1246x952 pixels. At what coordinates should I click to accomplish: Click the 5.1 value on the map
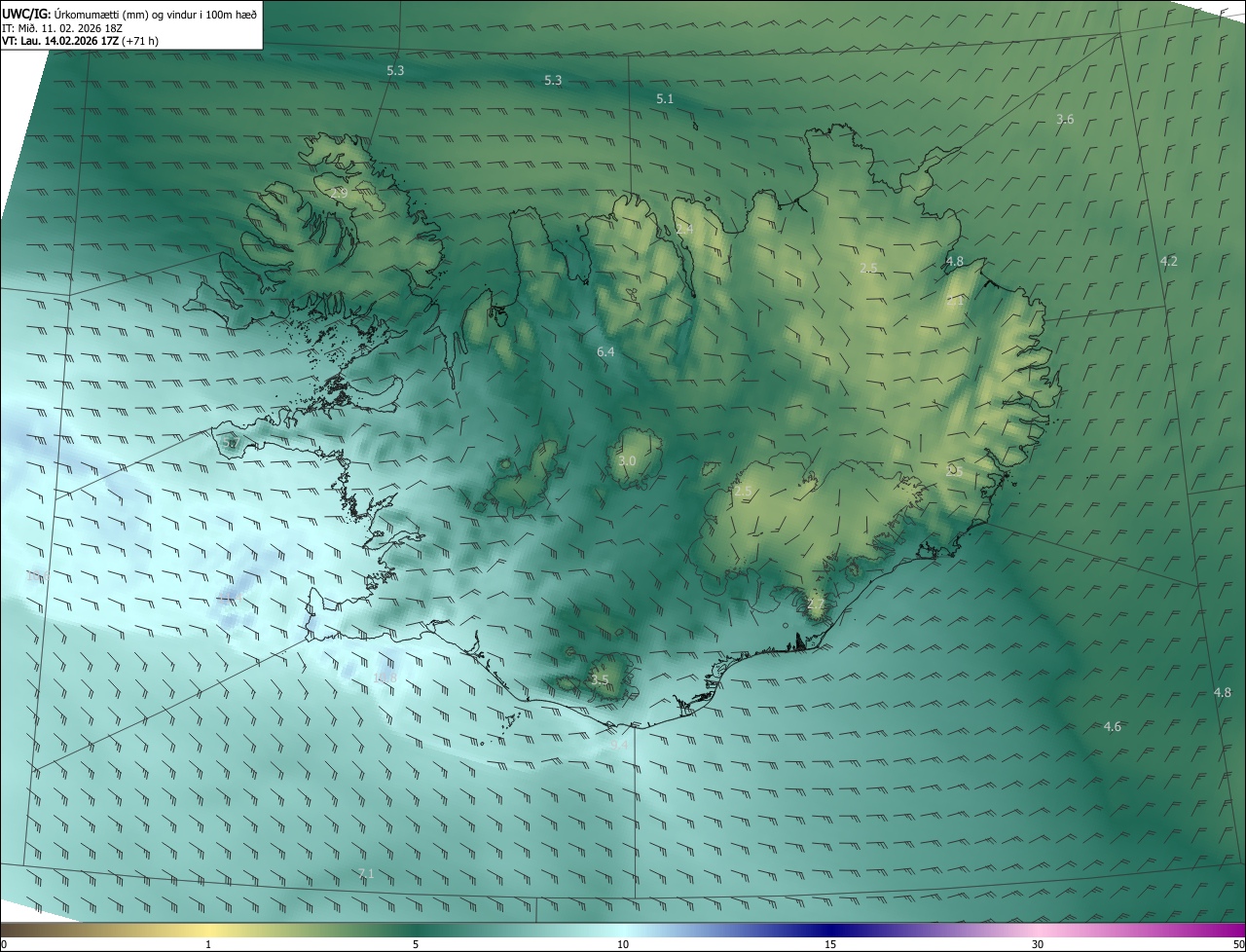tap(665, 98)
